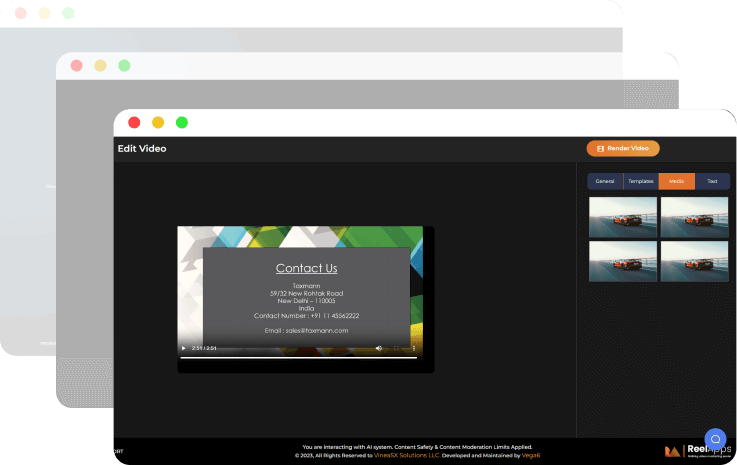The height and width of the screenshot is (465, 737).
Task: Enter fullscreen mode on the video player
Action: click(x=396, y=348)
